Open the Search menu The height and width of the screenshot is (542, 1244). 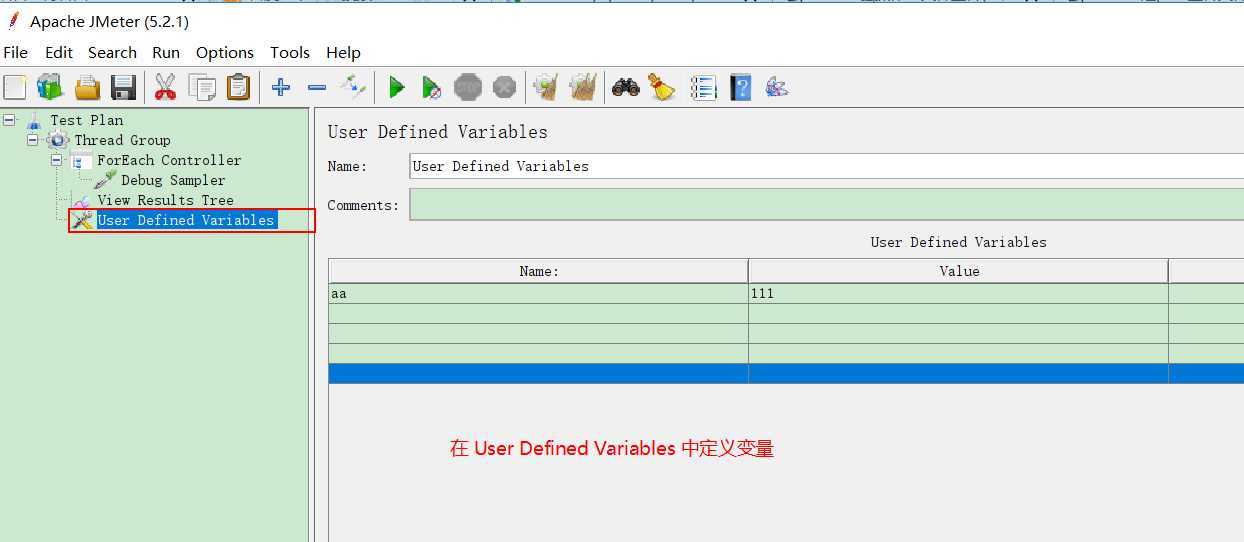112,52
